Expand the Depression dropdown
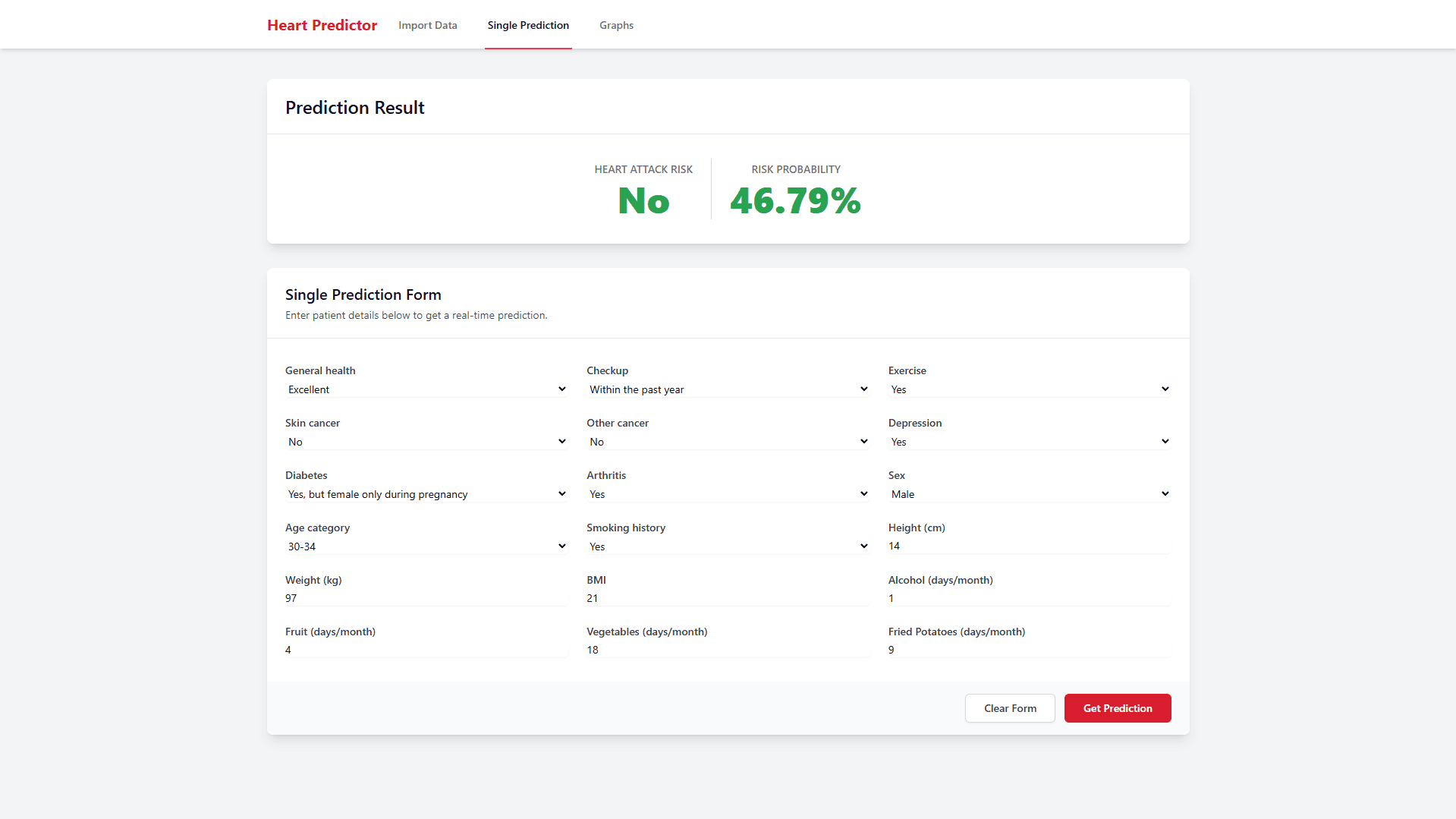 pyautogui.click(x=1030, y=442)
